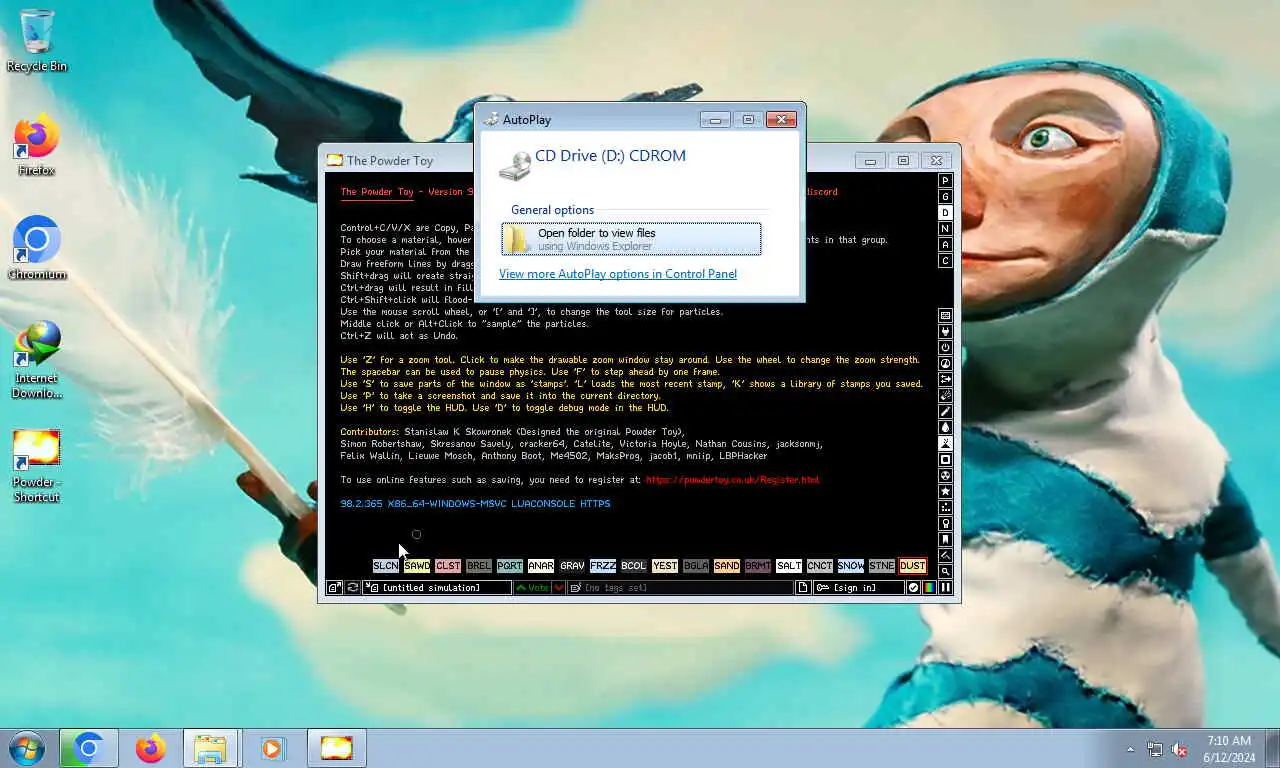Toggle the pause simulation button

pos(945,588)
